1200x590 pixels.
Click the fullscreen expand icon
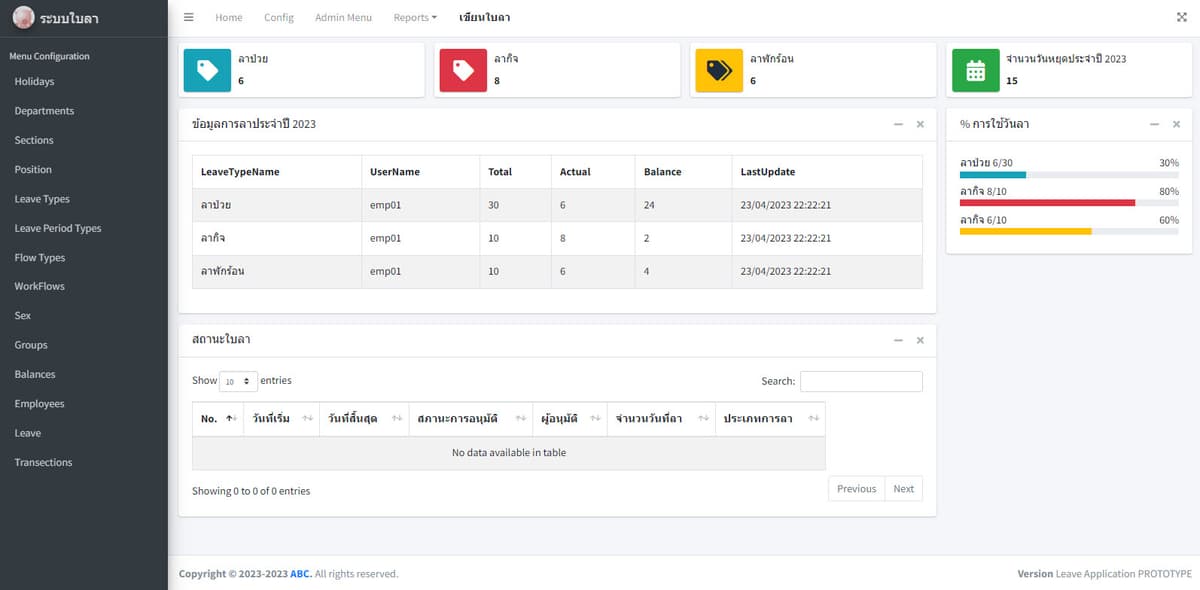coord(1182,17)
